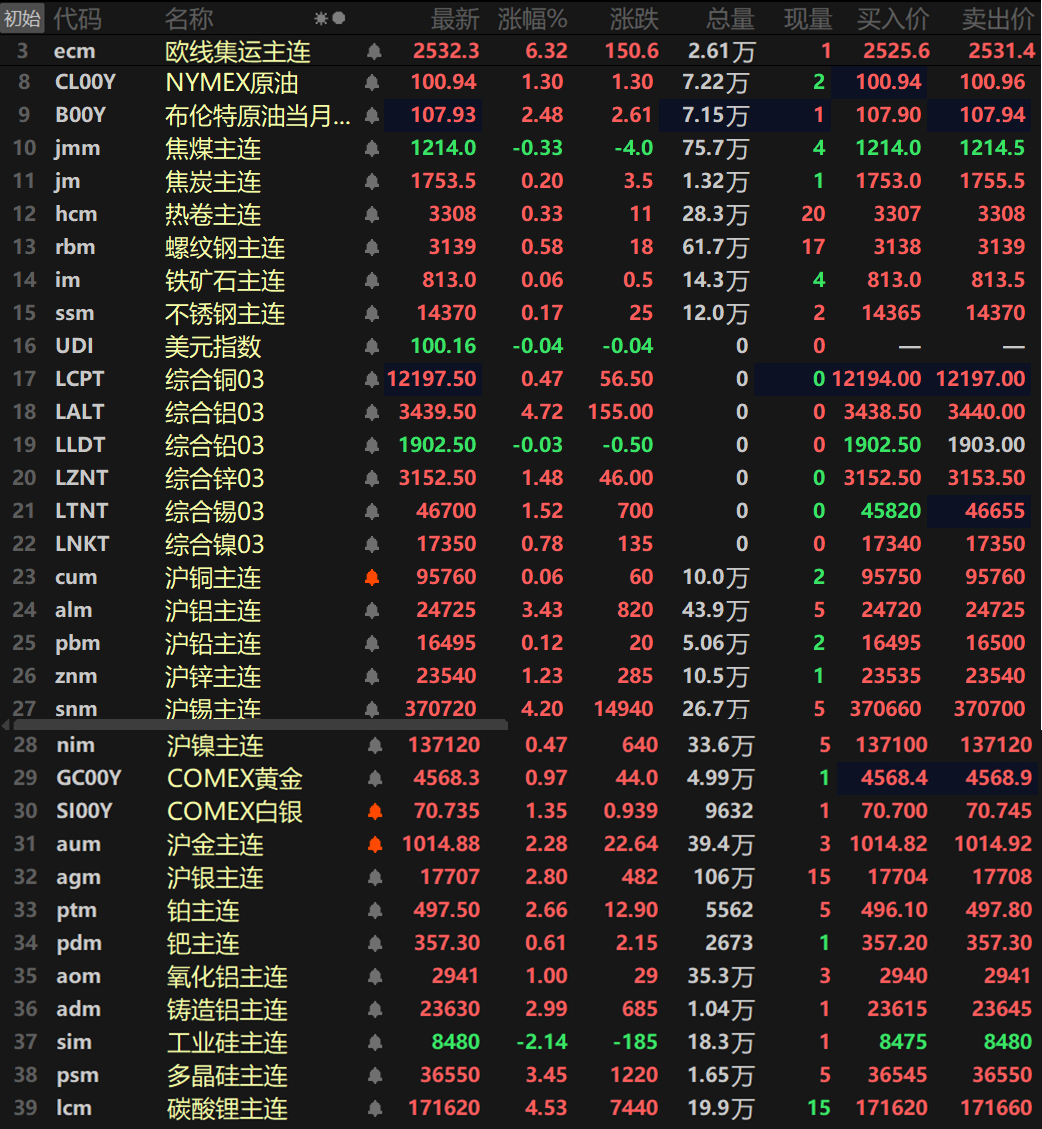Image resolution: width=1042 pixels, height=1129 pixels.
Task: Open the 布伦特原油当月 contract name
Action: point(257,116)
